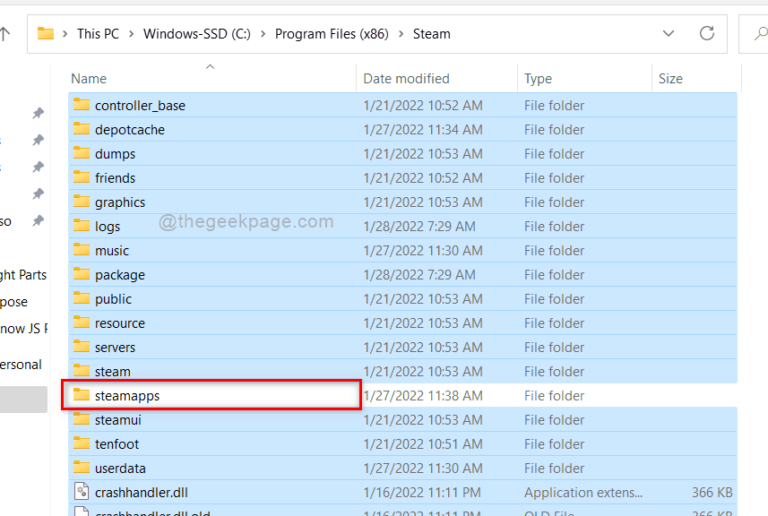Click the package folder name
The width and height of the screenshot is (768, 516).
pos(120,275)
